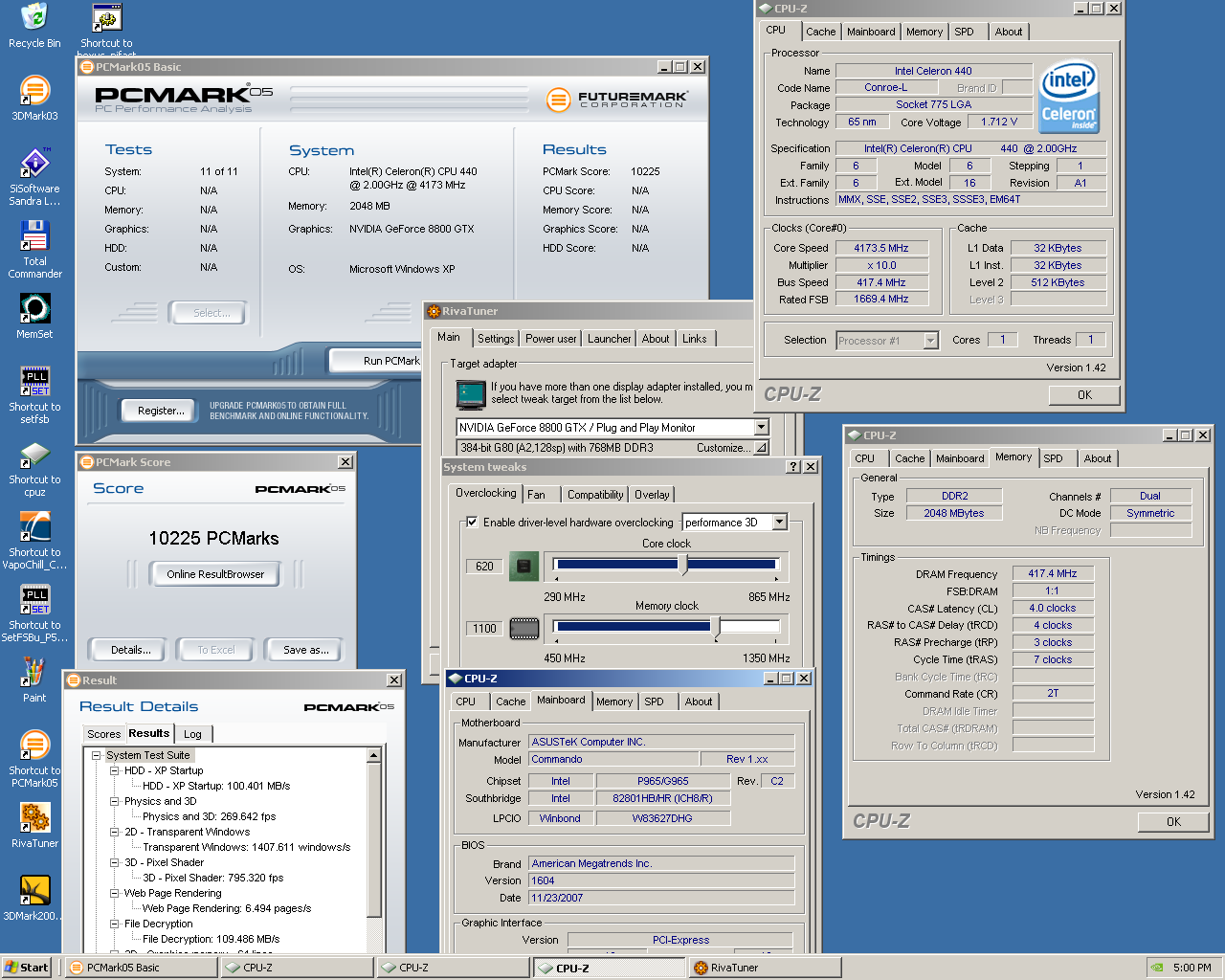Click the Core clock slider handle

pyautogui.click(x=682, y=566)
